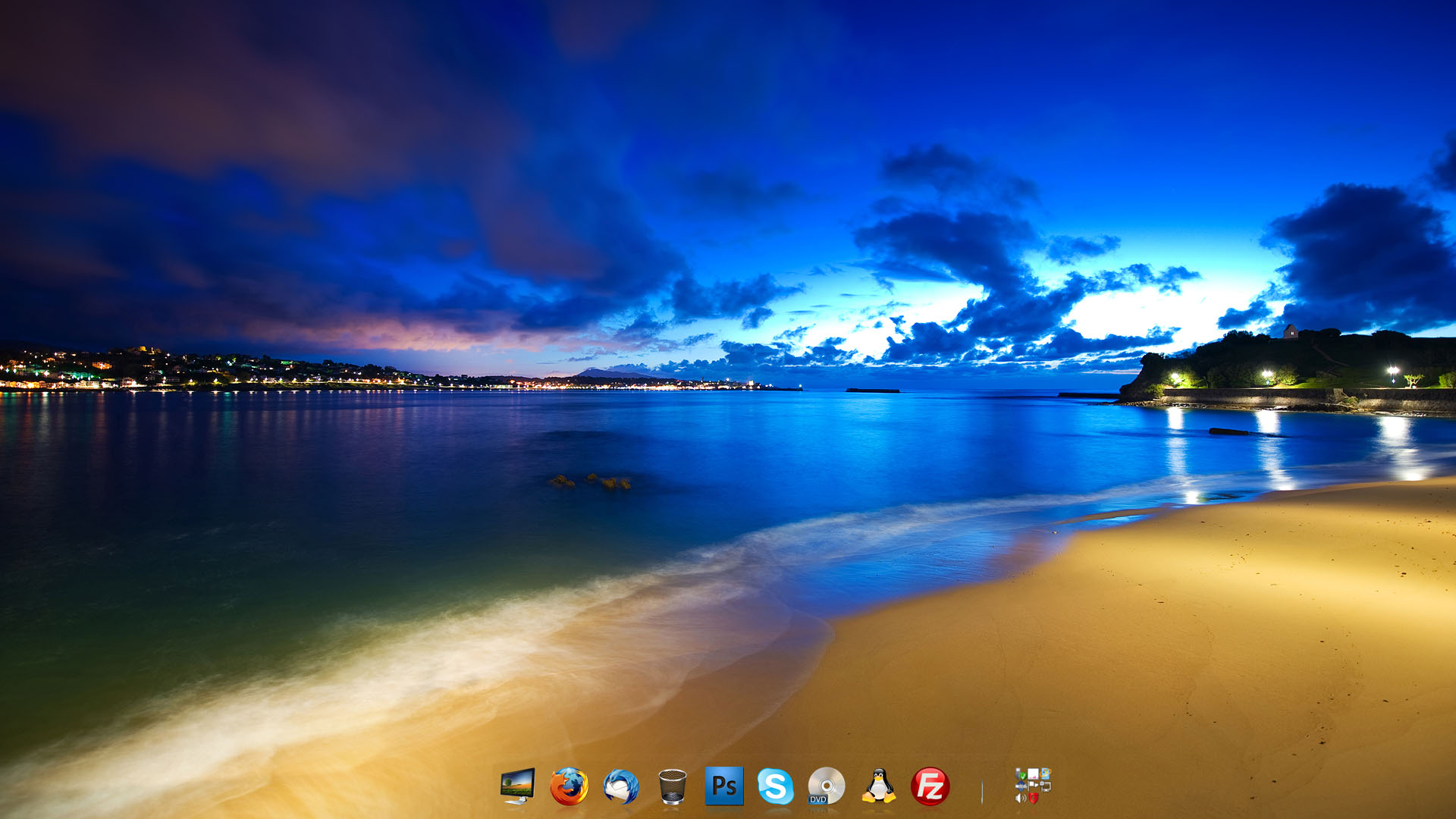Image resolution: width=1456 pixels, height=819 pixels.
Task: Open the Windows logo tray icon
Action: tap(1046, 773)
